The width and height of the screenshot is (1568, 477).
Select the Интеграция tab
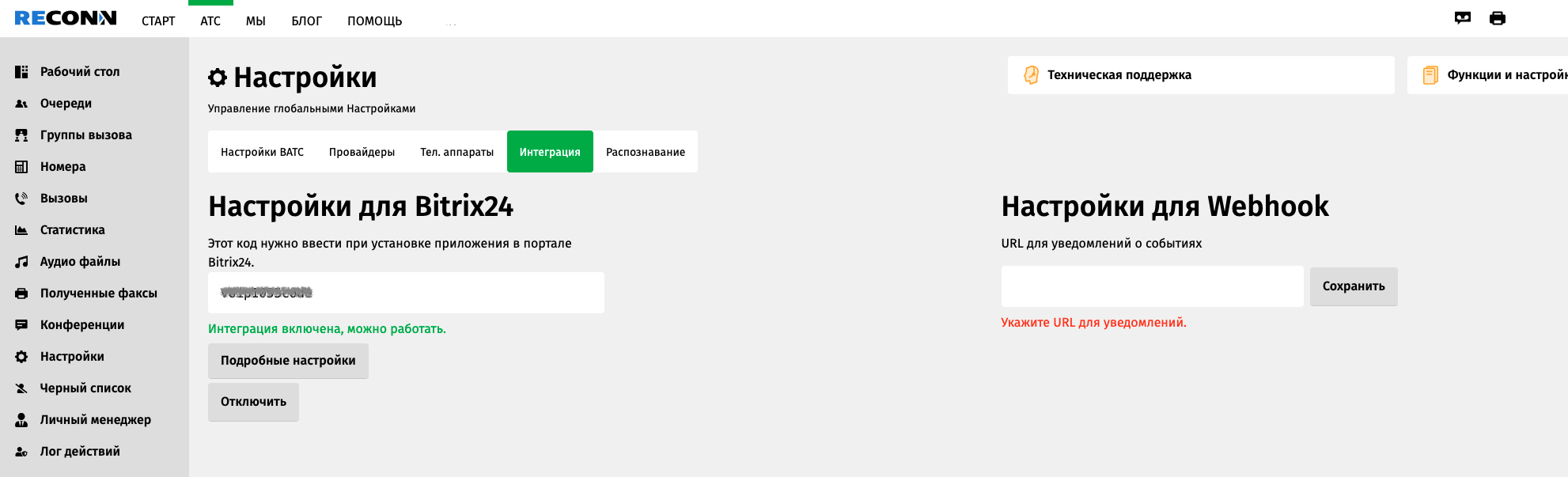tap(550, 152)
